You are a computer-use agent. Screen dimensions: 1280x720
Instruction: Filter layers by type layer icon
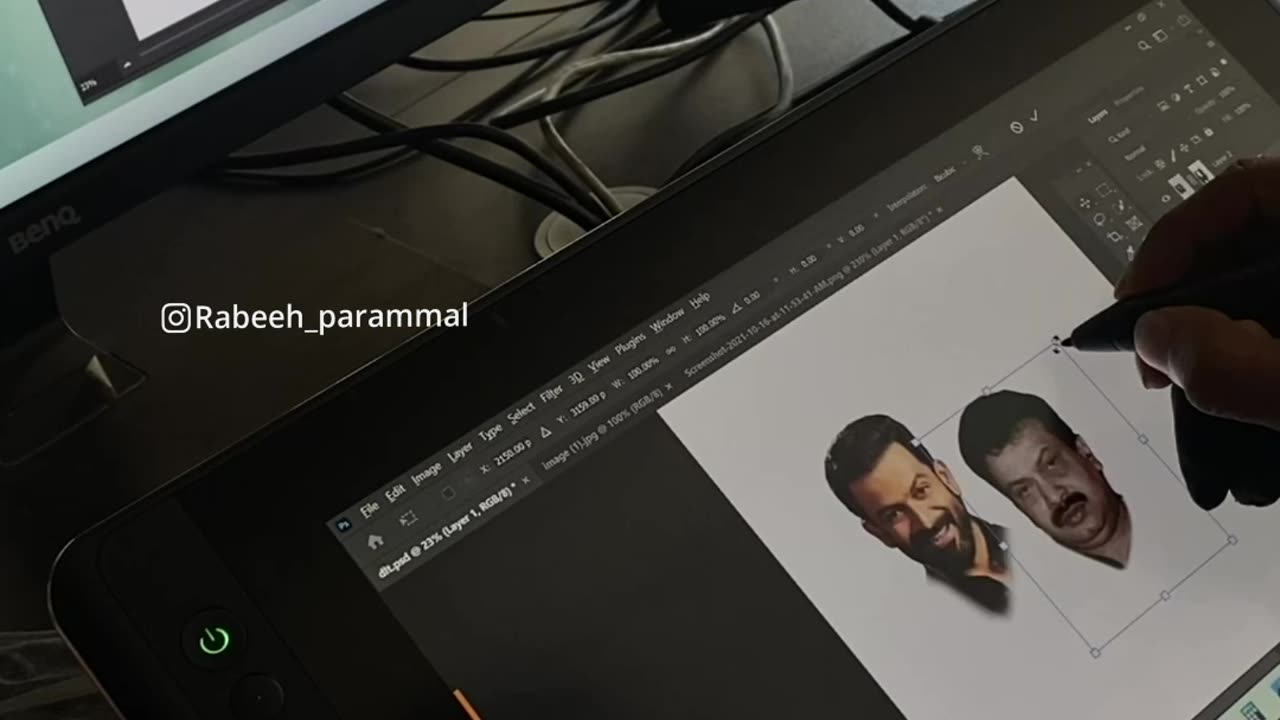pyautogui.click(x=1189, y=88)
